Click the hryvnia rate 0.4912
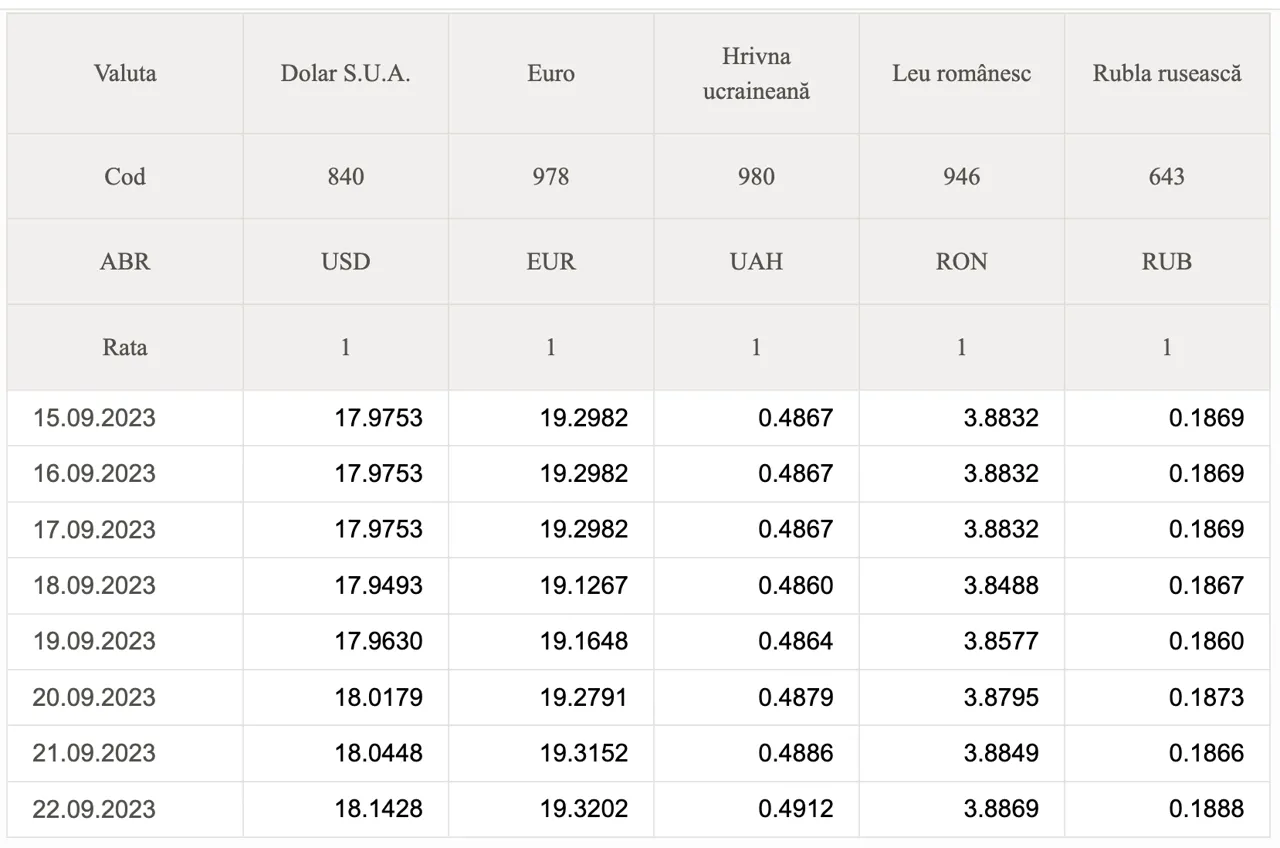This screenshot has width=1280, height=848. 795,809
